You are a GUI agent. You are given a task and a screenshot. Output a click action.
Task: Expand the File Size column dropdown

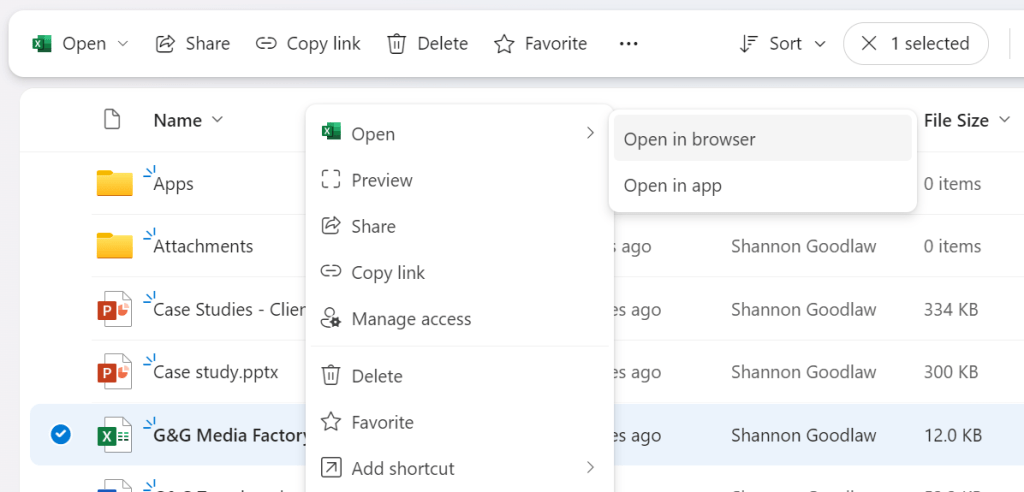(x=1004, y=120)
